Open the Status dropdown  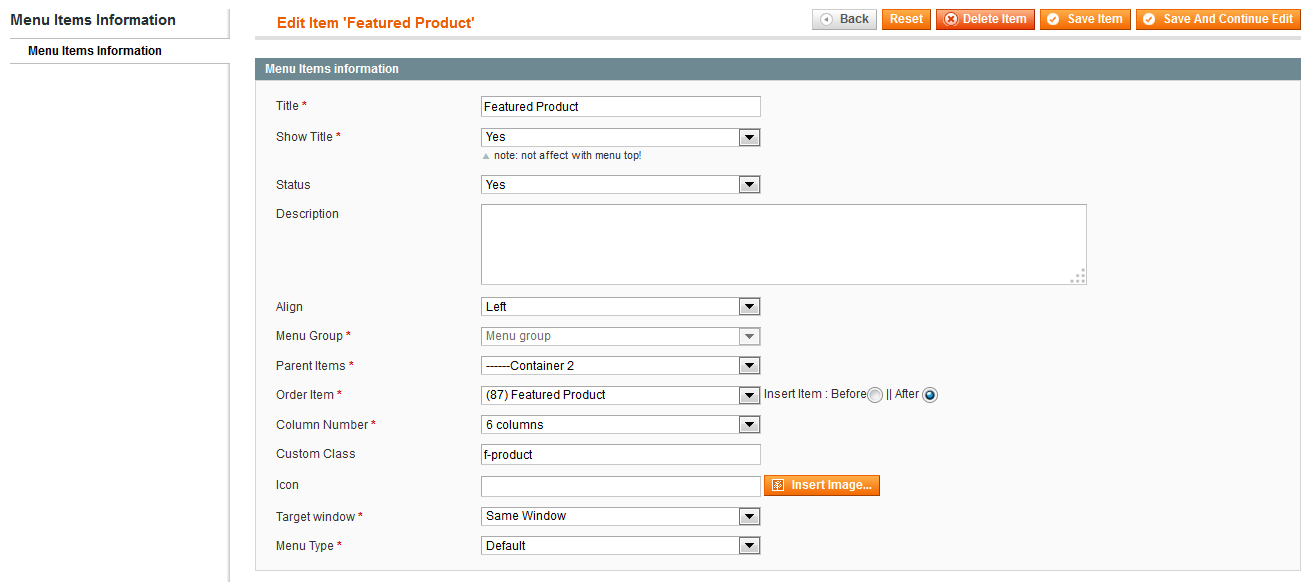pyautogui.click(x=621, y=185)
